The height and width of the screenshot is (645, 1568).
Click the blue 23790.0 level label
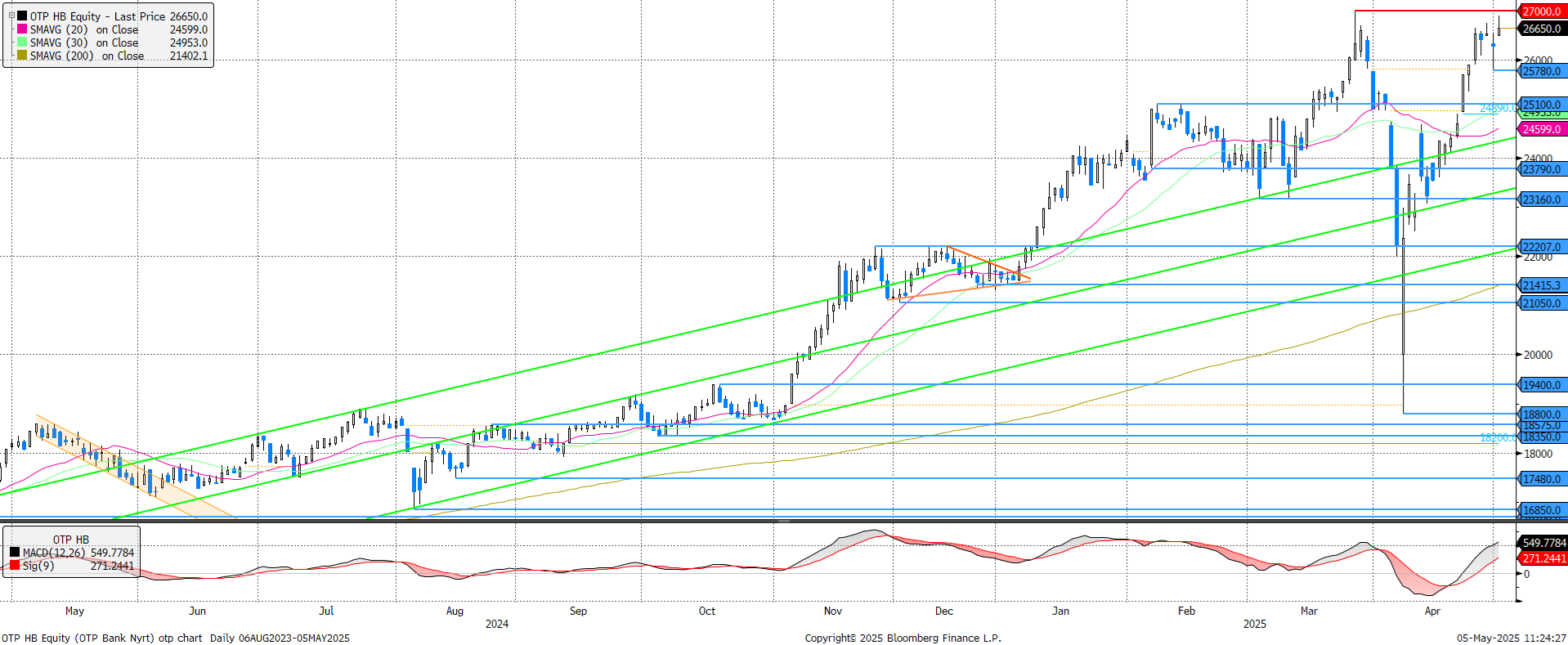pos(1542,169)
